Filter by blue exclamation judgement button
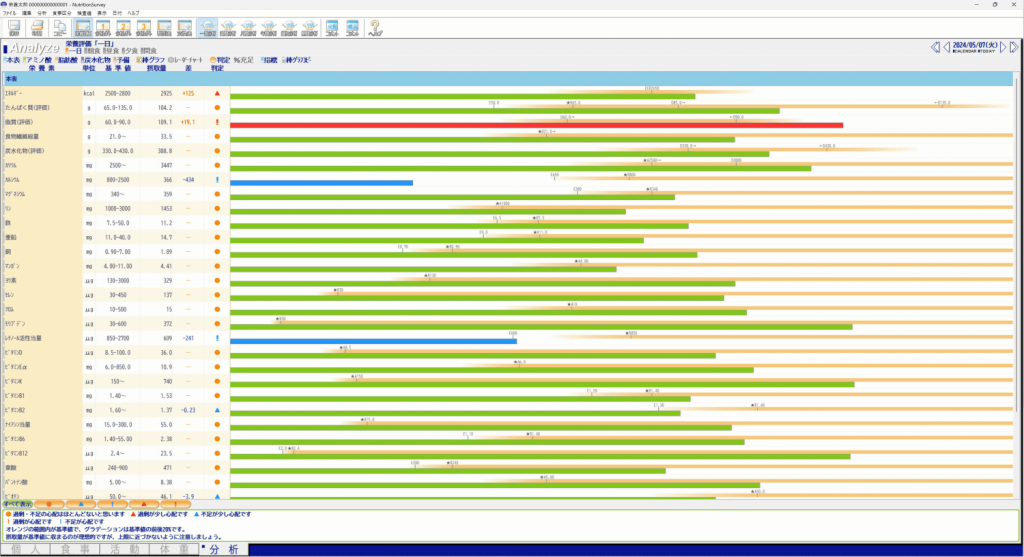Image resolution: width=1024 pixels, height=557 pixels. point(112,504)
